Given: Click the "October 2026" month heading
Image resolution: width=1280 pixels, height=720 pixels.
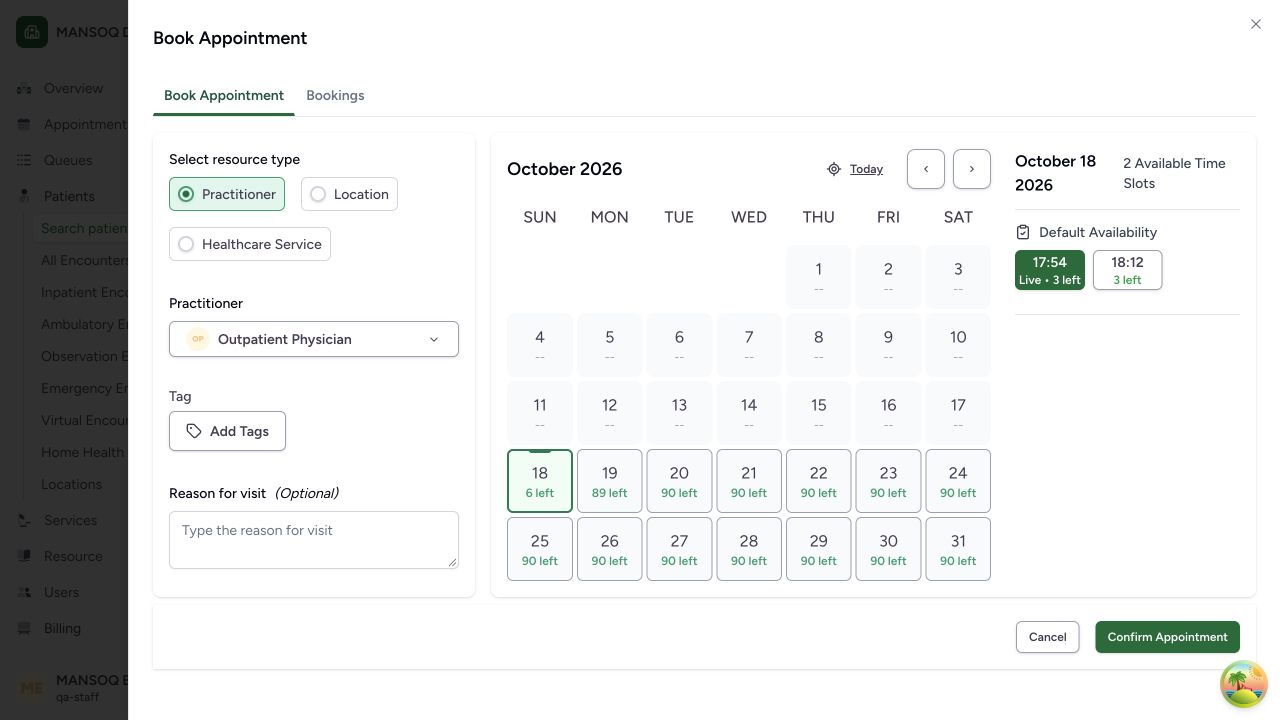Looking at the screenshot, I should [x=565, y=169].
